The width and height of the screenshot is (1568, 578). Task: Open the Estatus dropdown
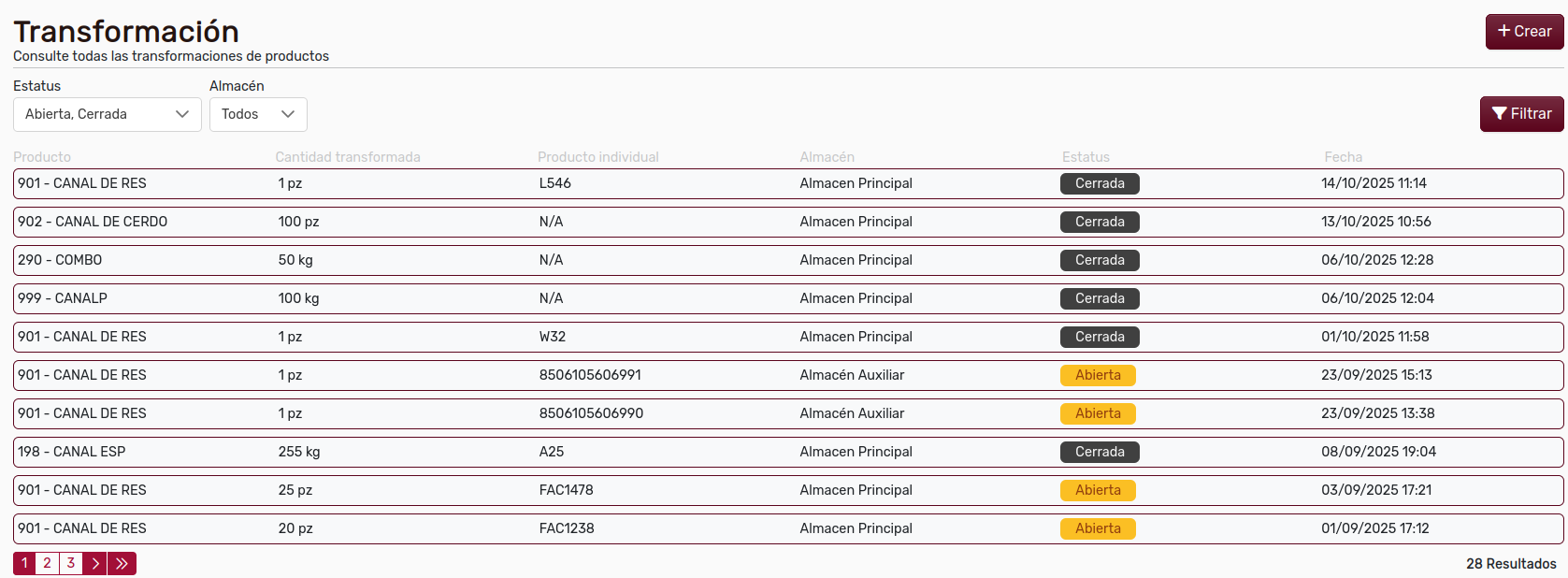click(x=107, y=114)
